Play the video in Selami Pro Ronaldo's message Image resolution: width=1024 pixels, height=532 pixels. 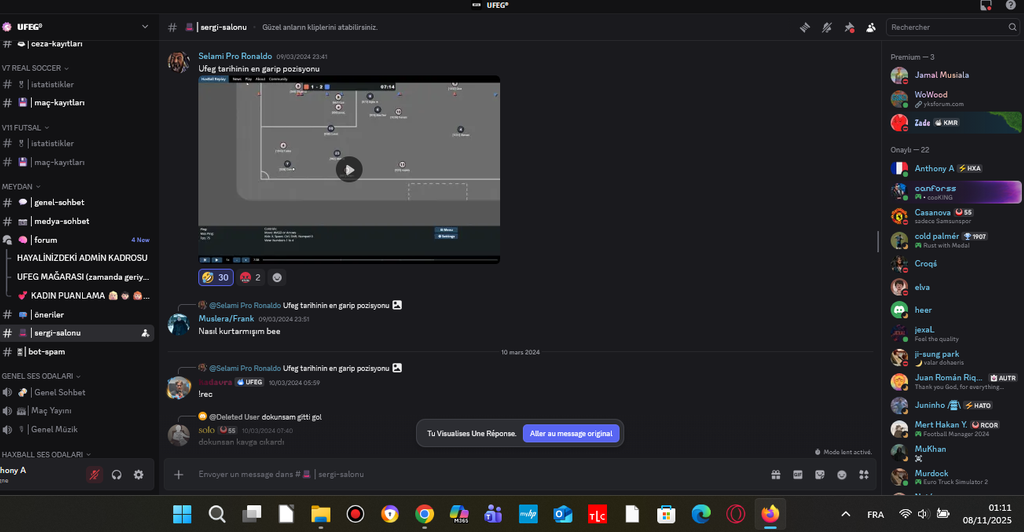pos(348,169)
